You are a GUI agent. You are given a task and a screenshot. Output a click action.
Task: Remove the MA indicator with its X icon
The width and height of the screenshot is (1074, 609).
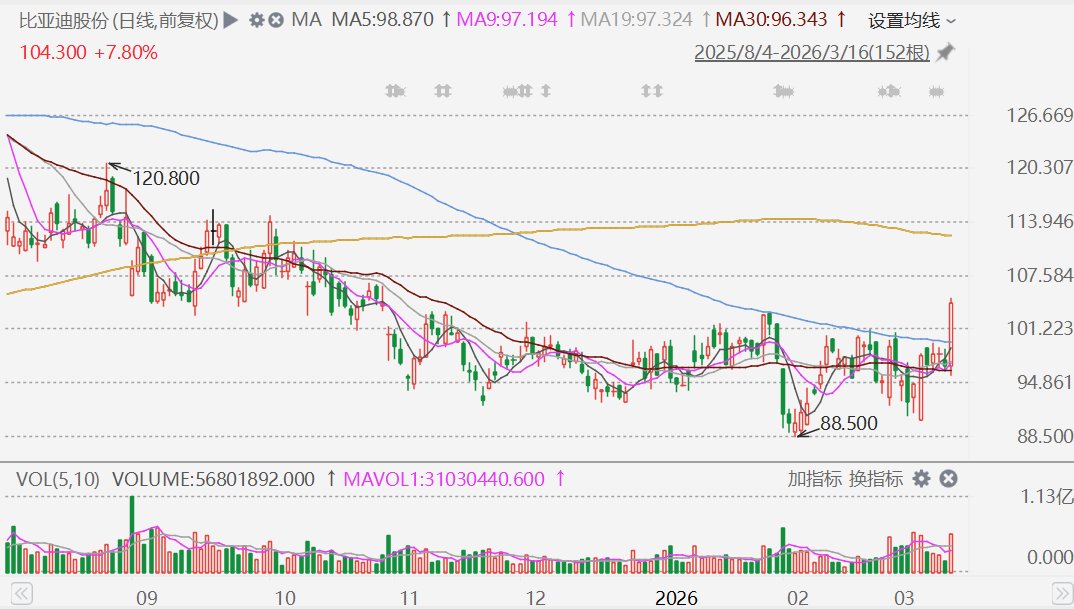pyautogui.click(x=276, y=20)
